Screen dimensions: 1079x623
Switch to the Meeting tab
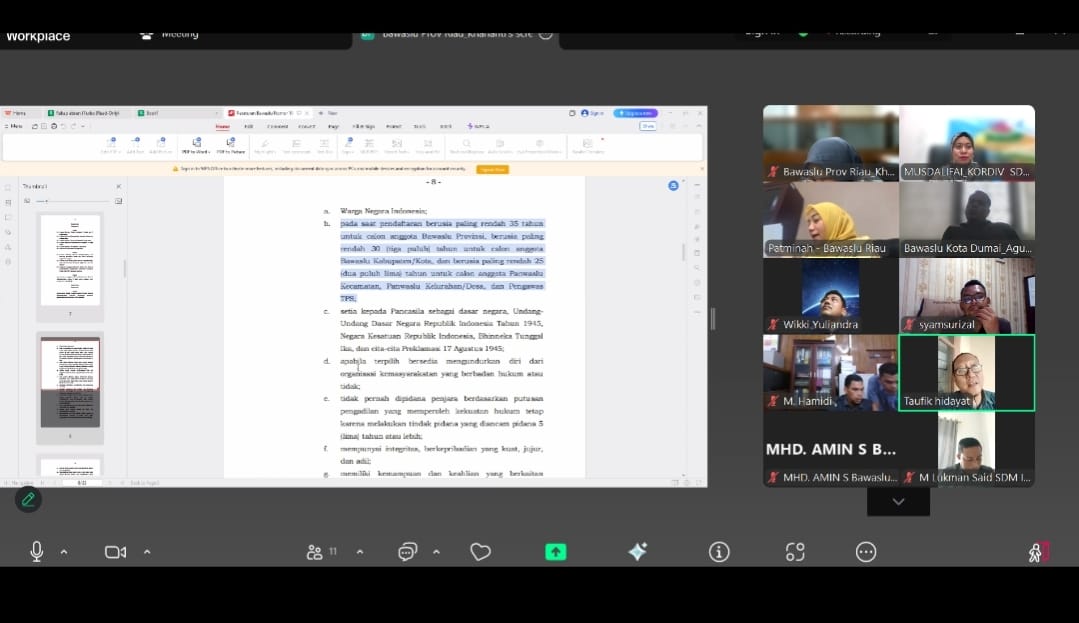click(170, 34)
